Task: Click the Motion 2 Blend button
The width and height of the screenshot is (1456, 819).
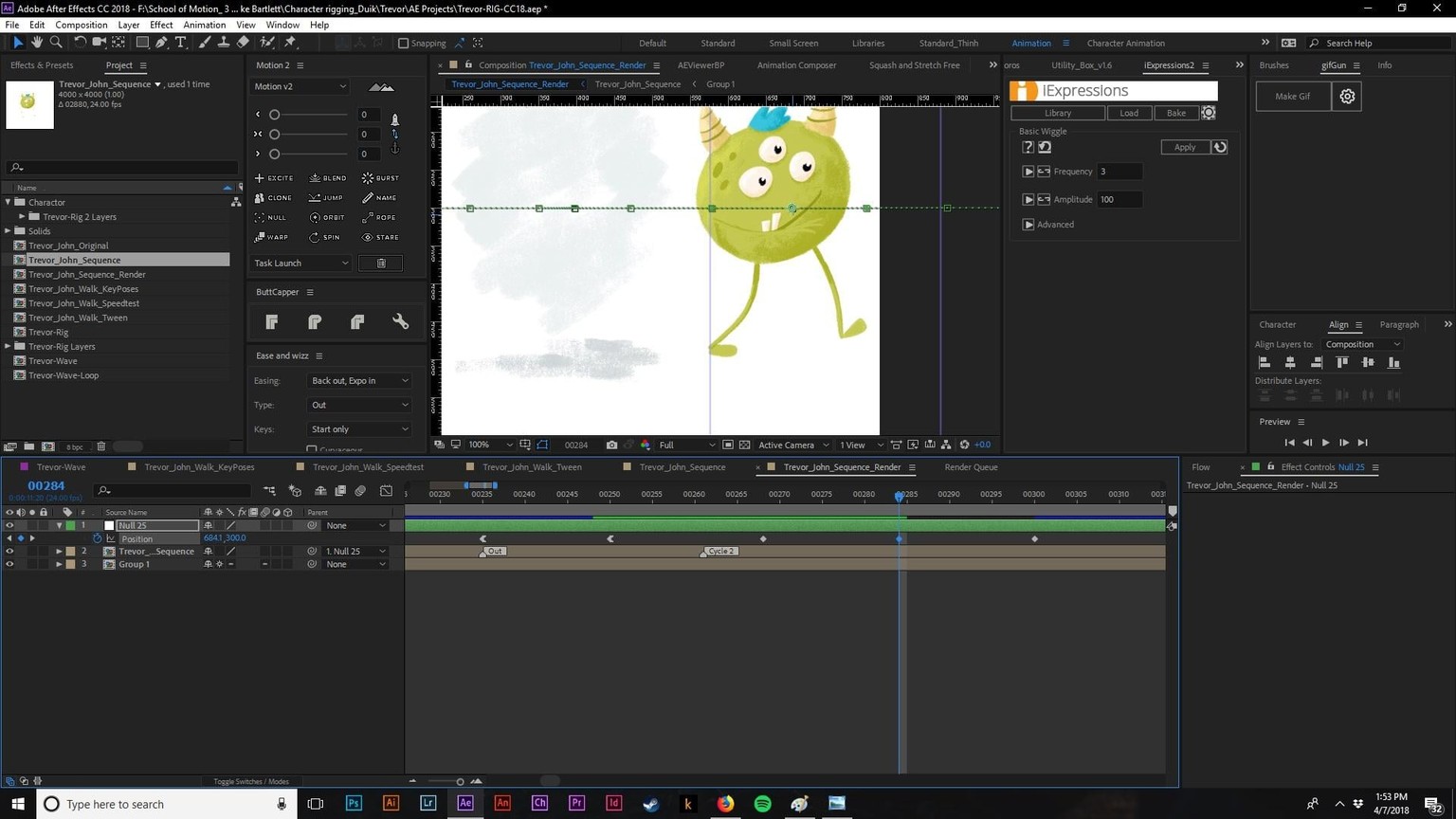Action: point(328,178)
